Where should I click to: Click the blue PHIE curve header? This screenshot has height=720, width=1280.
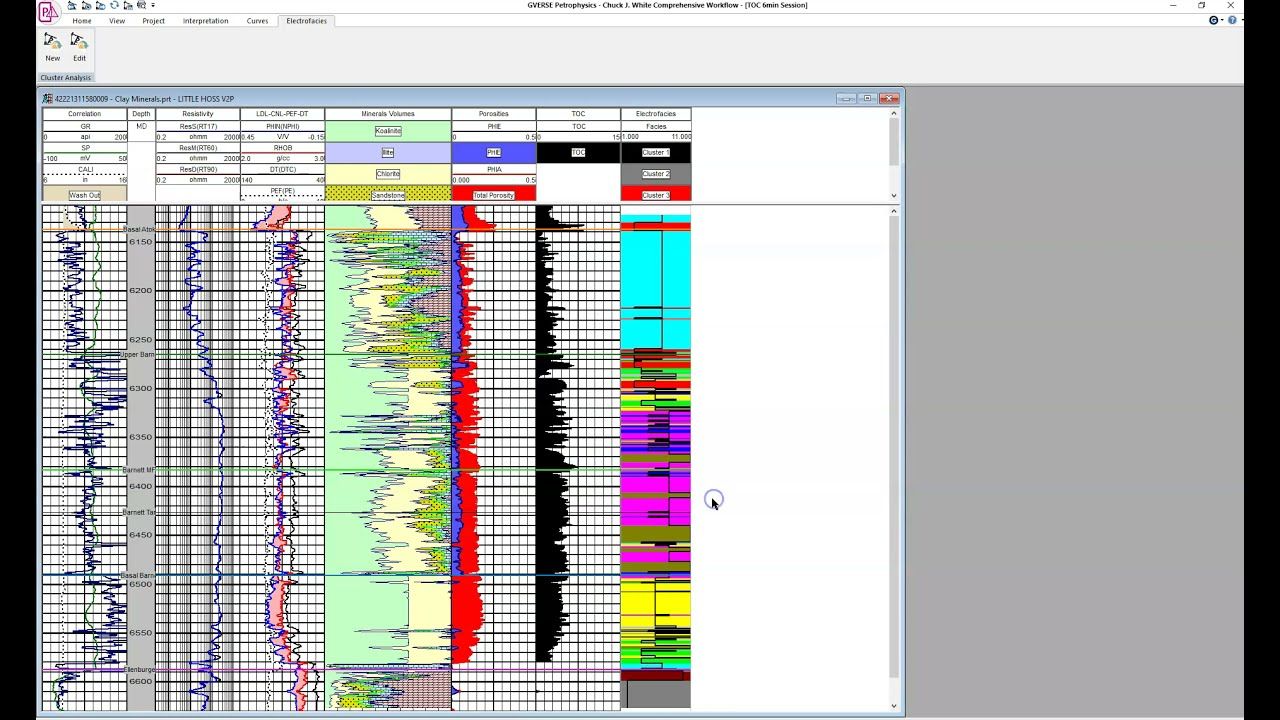(493, 152)
